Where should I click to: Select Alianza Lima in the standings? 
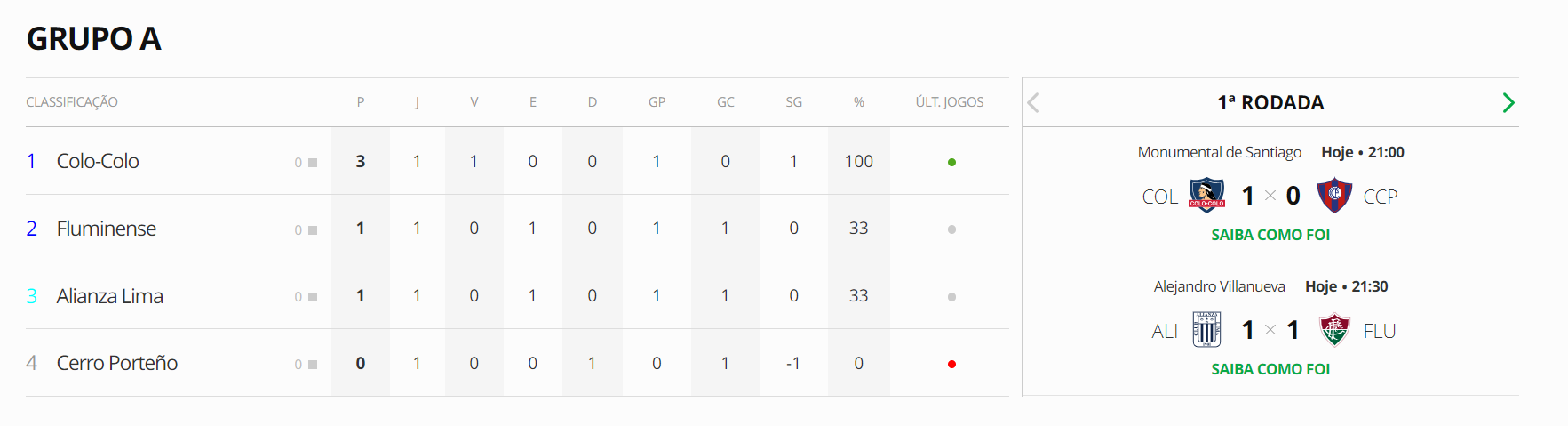[x=110, y=296]
